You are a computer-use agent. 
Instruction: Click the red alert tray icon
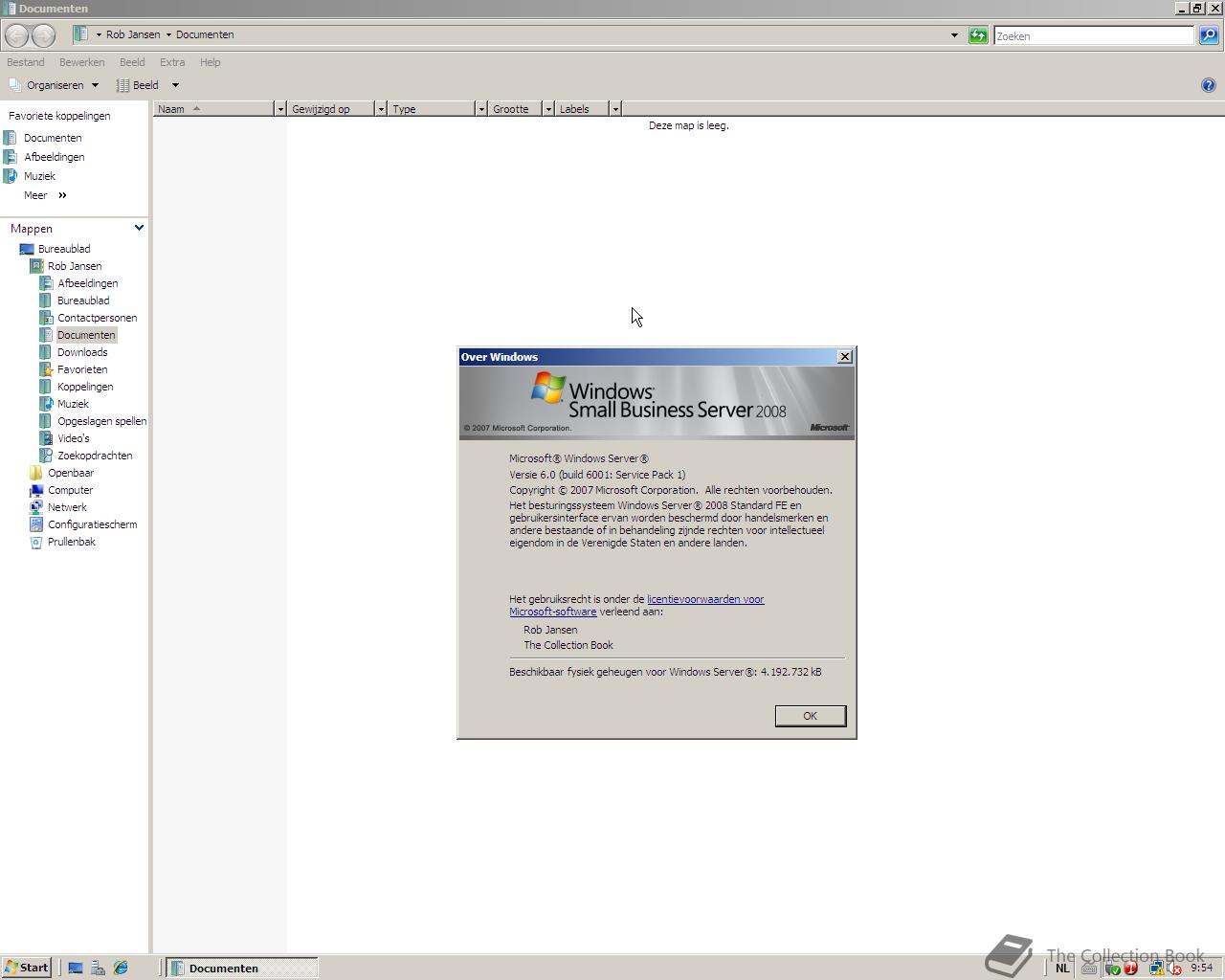1130,969
